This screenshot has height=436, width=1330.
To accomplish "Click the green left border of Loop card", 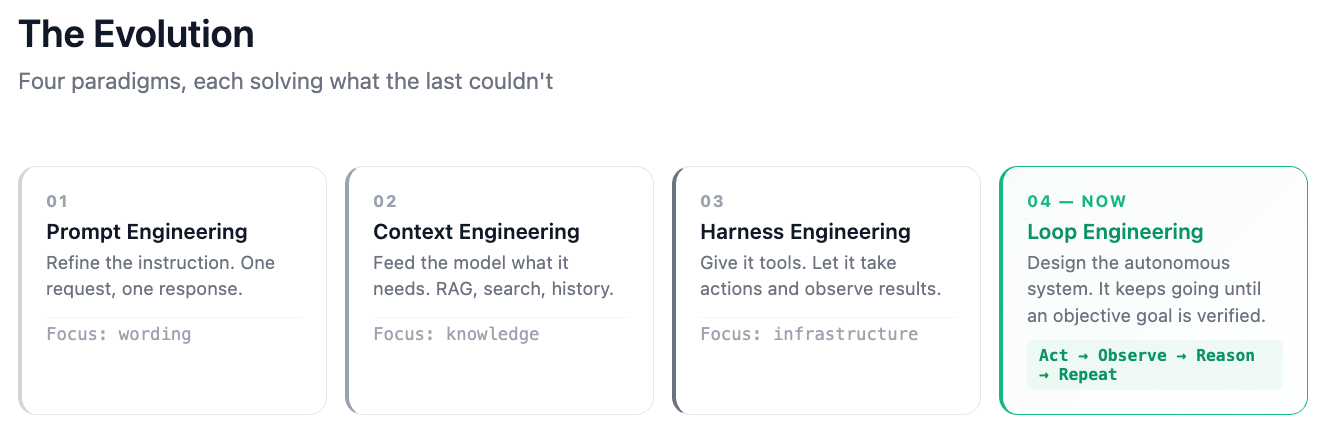I will (x=1001, y=290).
